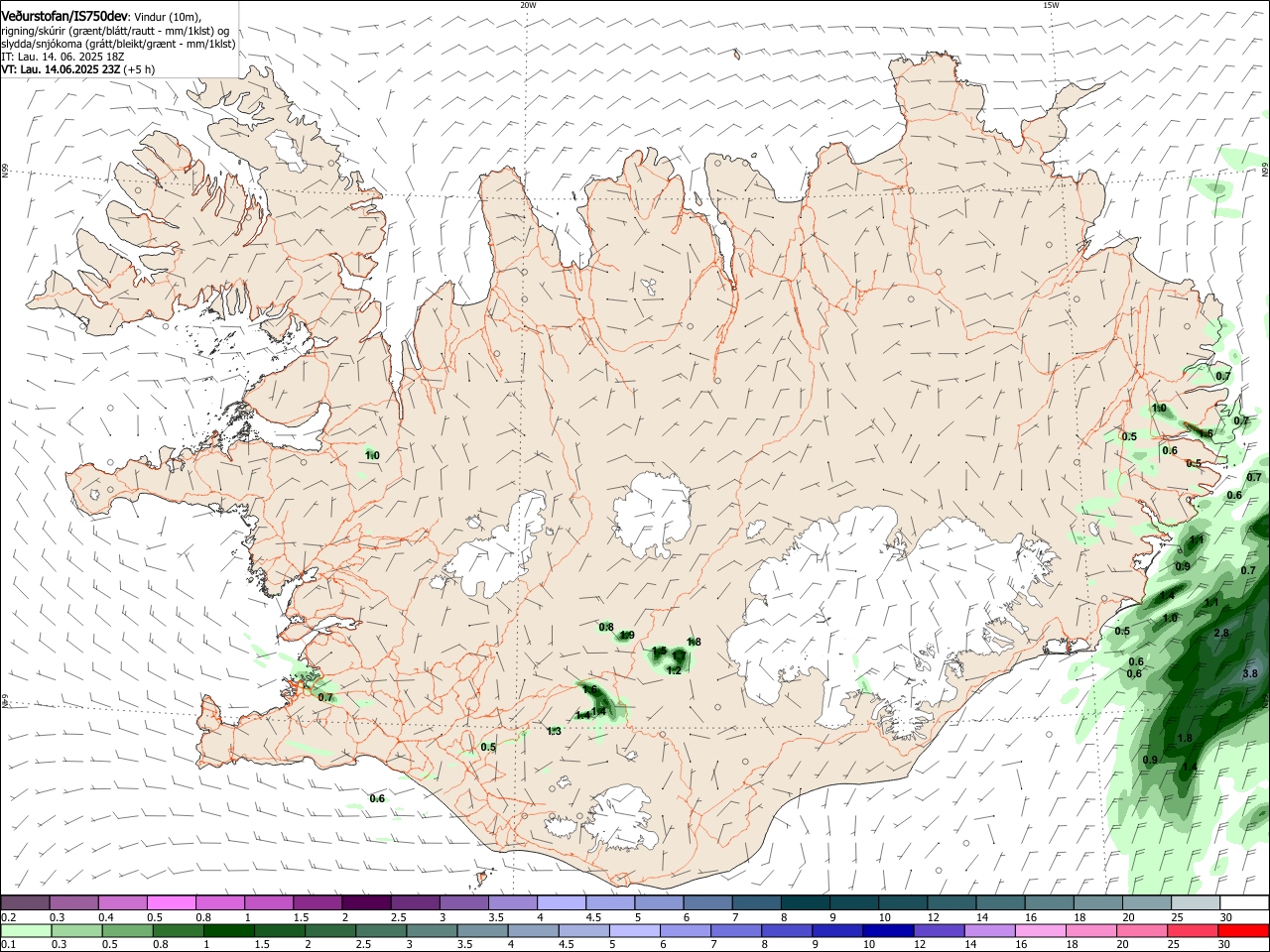
Task: Click the 3.8 precipitation value on the map
Action: (1250, 673)
